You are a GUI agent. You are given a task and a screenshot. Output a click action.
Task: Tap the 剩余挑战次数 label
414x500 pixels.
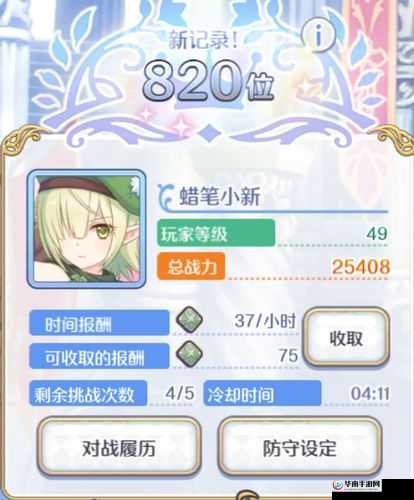coord(88,393)
